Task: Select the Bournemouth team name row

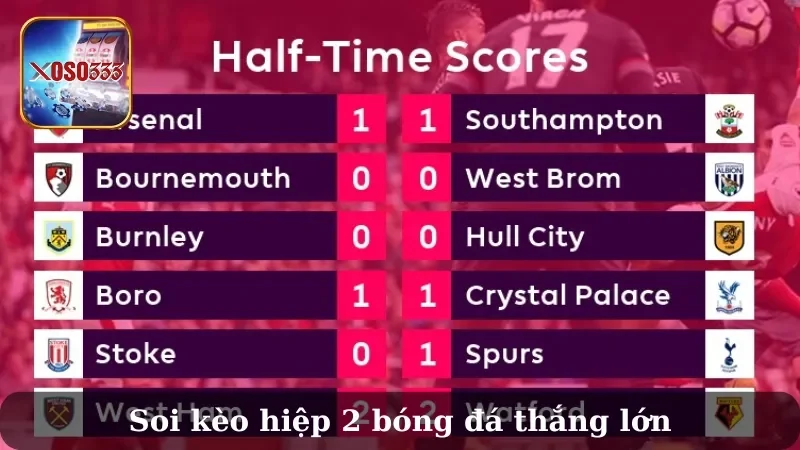Action: point(210,178)
